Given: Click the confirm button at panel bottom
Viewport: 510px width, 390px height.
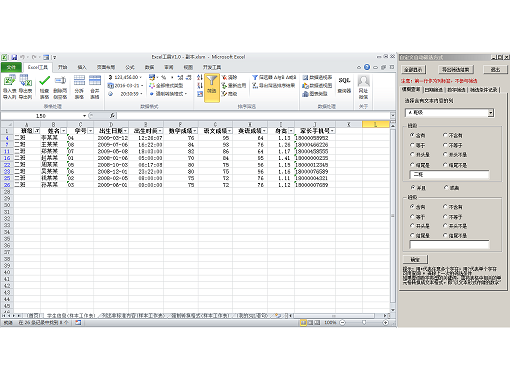Looking at the screenshot, I should 415,259.
